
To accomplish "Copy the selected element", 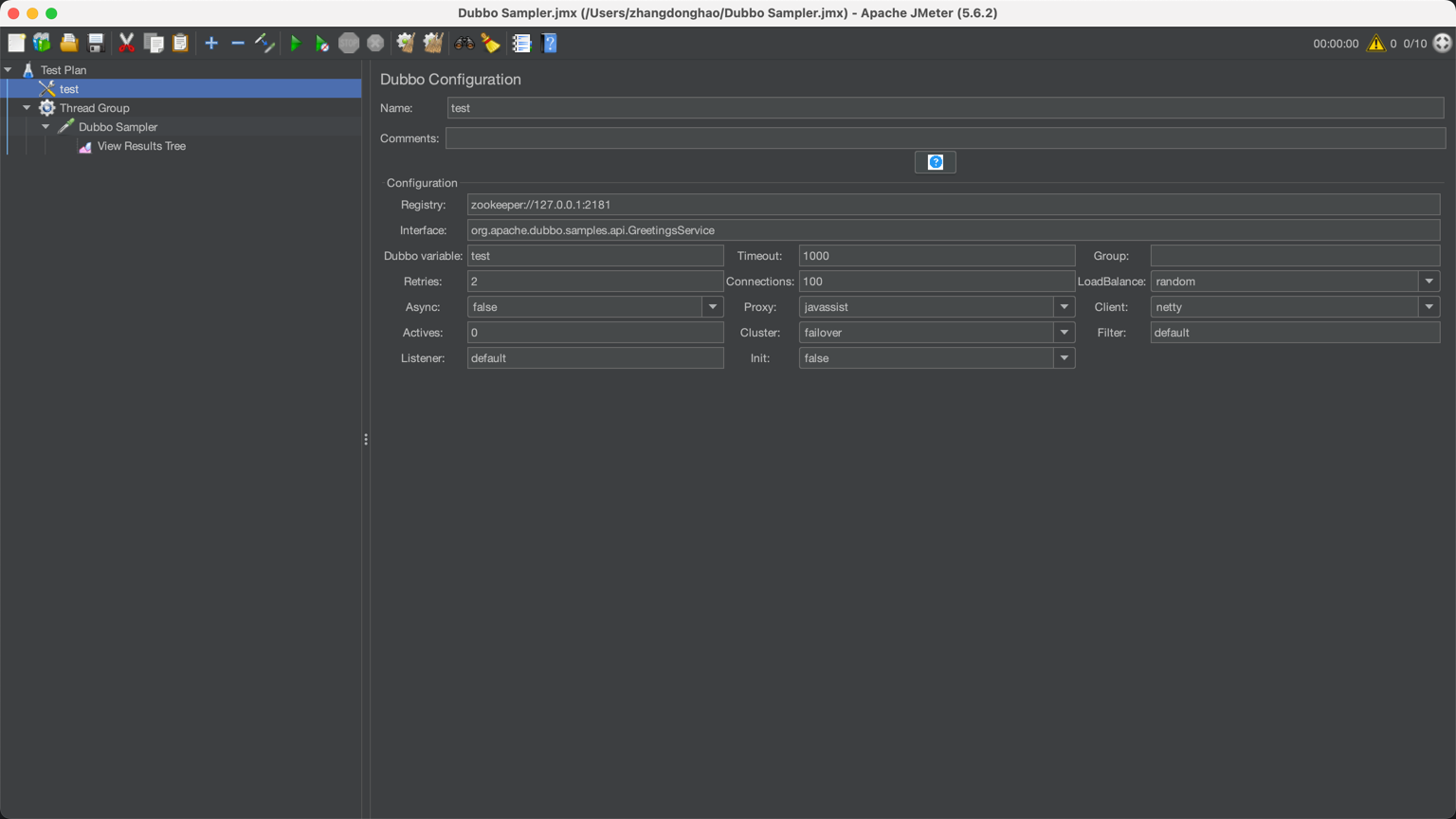I will tap(154, 43).
